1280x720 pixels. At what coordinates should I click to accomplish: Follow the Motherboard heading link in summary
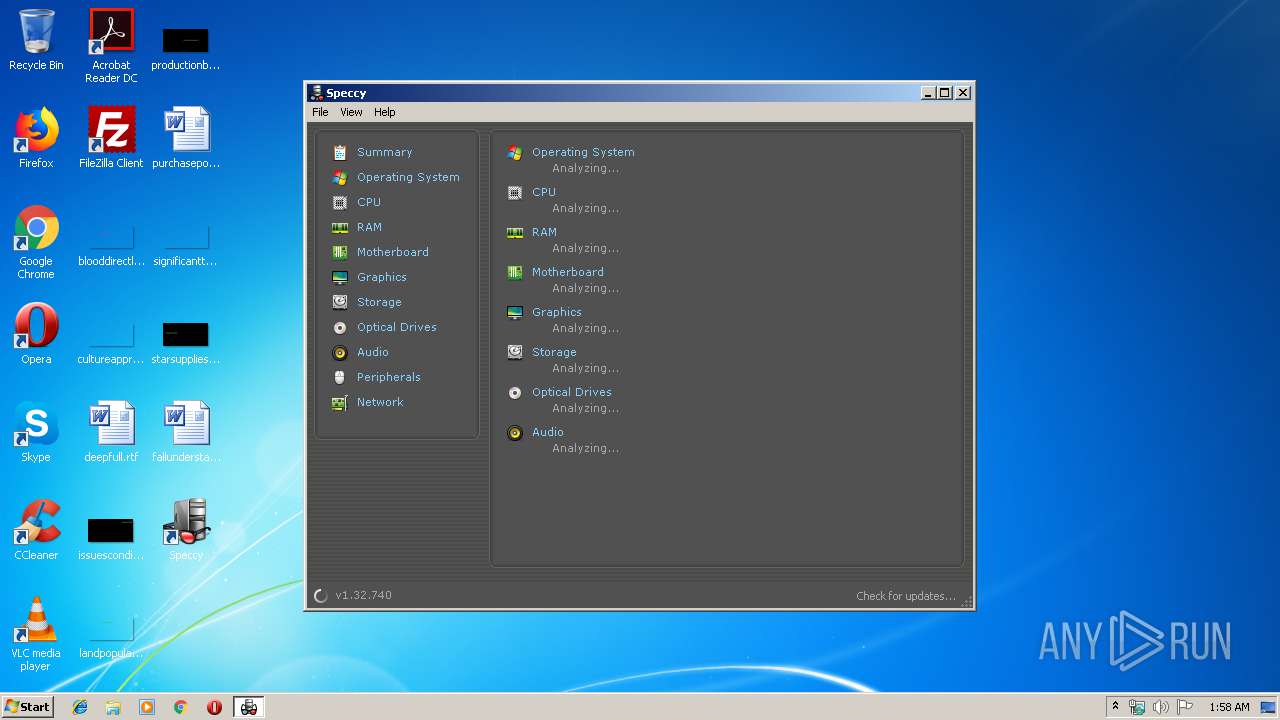click(x=568, y=272)
